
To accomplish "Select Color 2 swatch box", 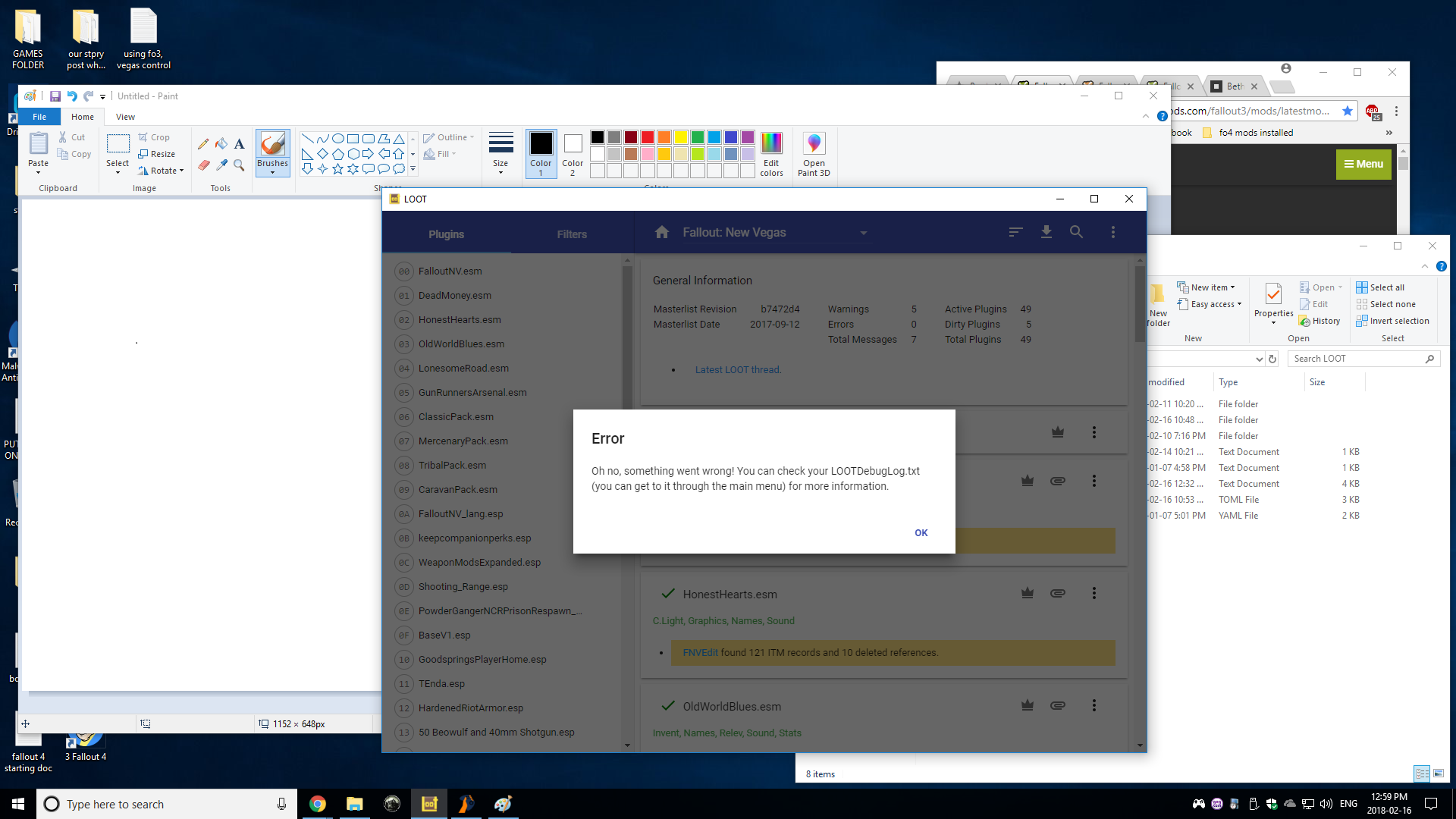I will pos(573,154).
